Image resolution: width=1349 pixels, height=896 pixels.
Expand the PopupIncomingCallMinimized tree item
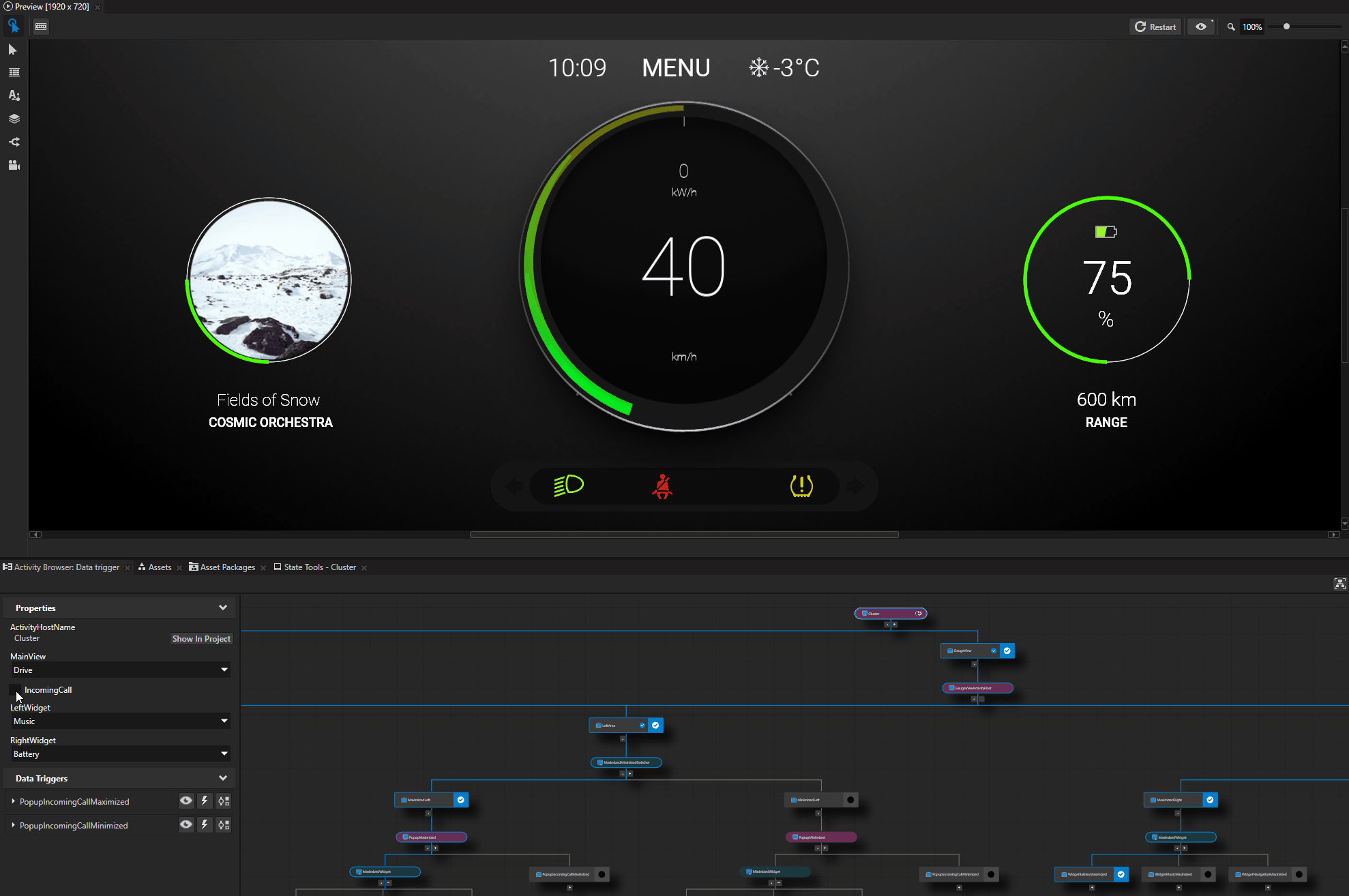(13, 825)
